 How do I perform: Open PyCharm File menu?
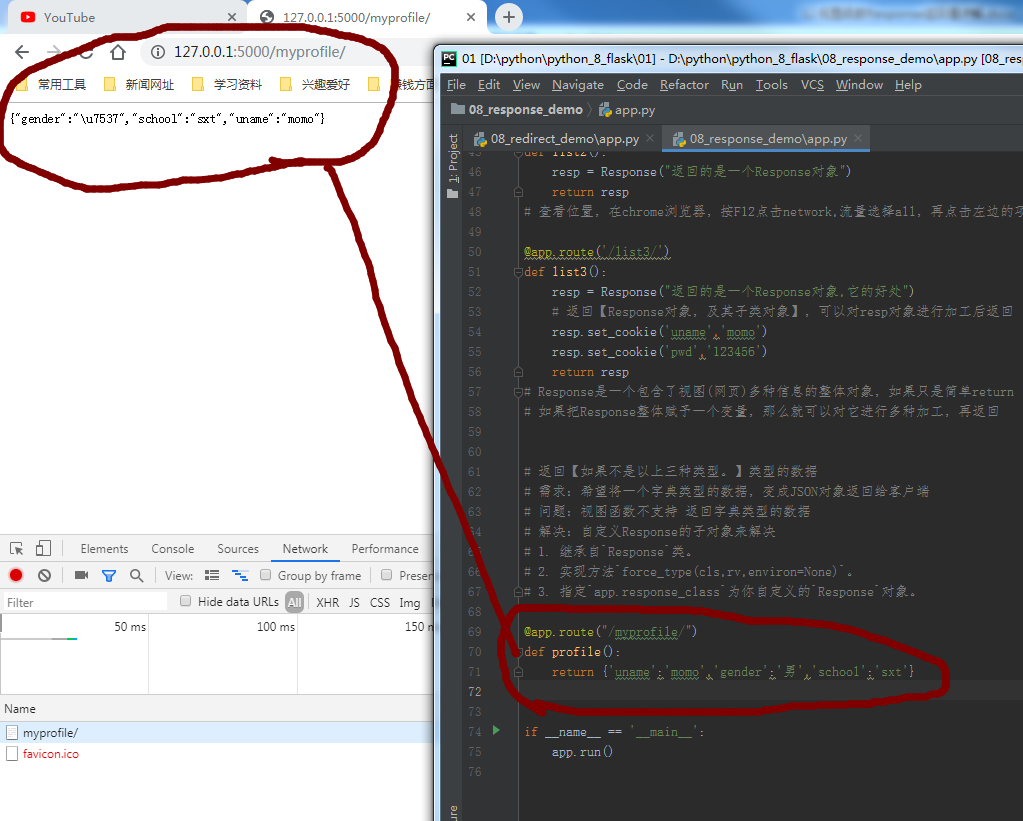(456, 85)
